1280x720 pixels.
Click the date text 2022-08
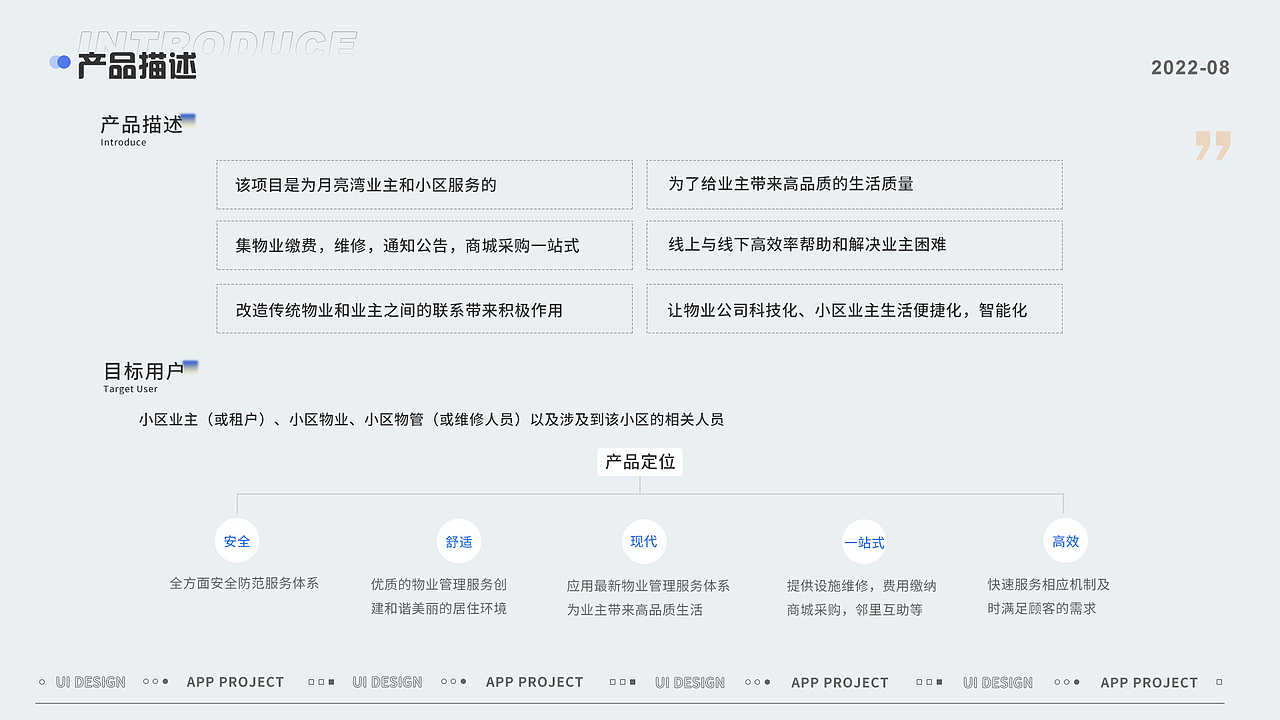point(1190,68)
